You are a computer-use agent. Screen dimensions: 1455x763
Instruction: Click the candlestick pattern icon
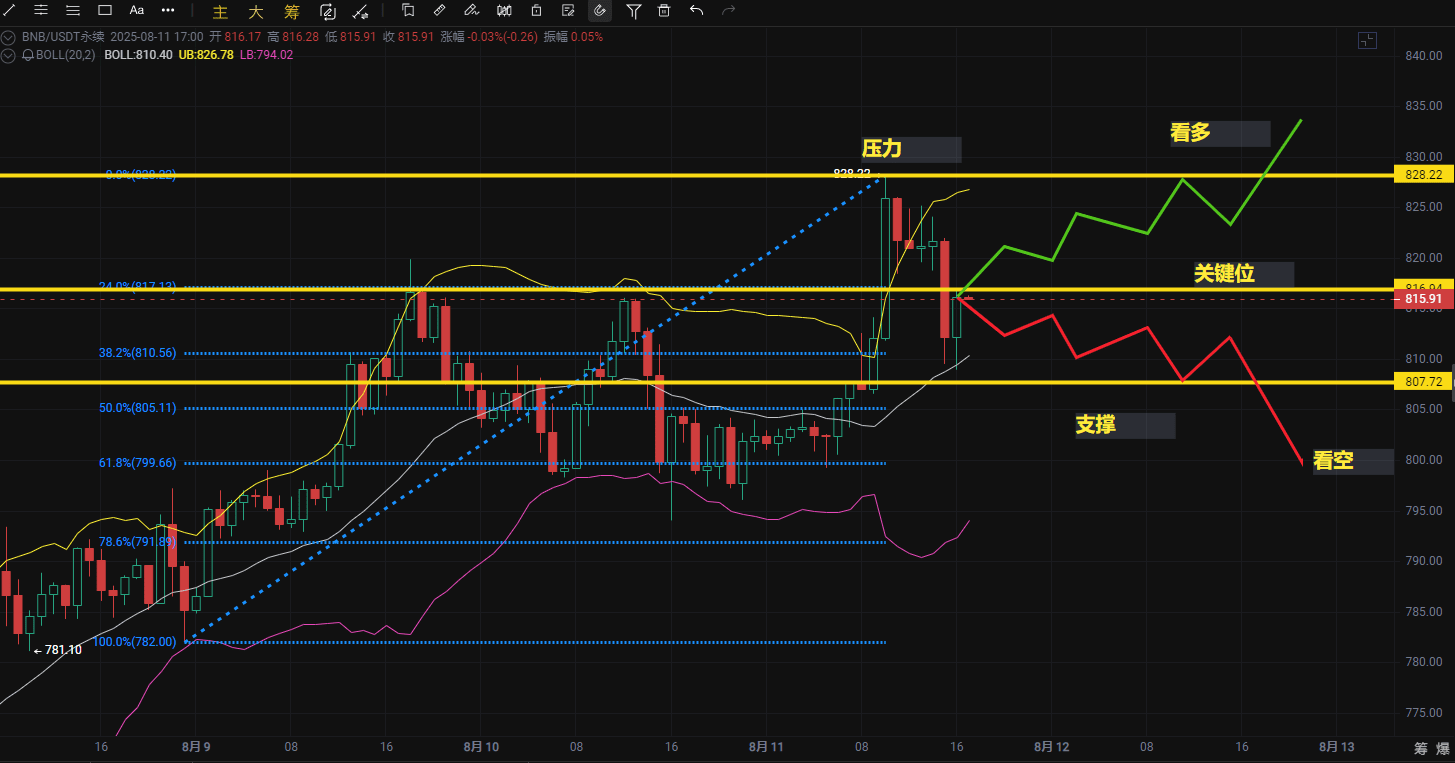tap(504, 11)
